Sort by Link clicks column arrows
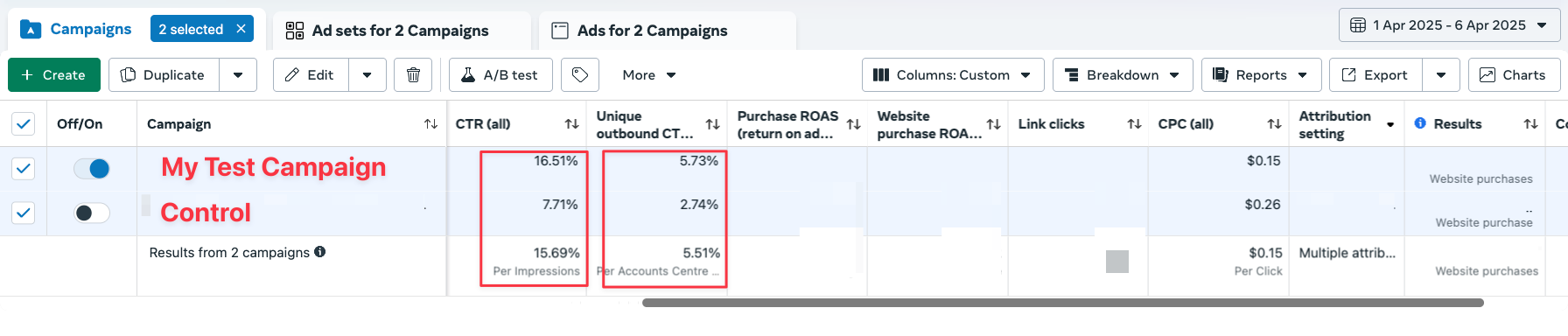Screen dimensions: 1568x336 tap(1134, 124)
